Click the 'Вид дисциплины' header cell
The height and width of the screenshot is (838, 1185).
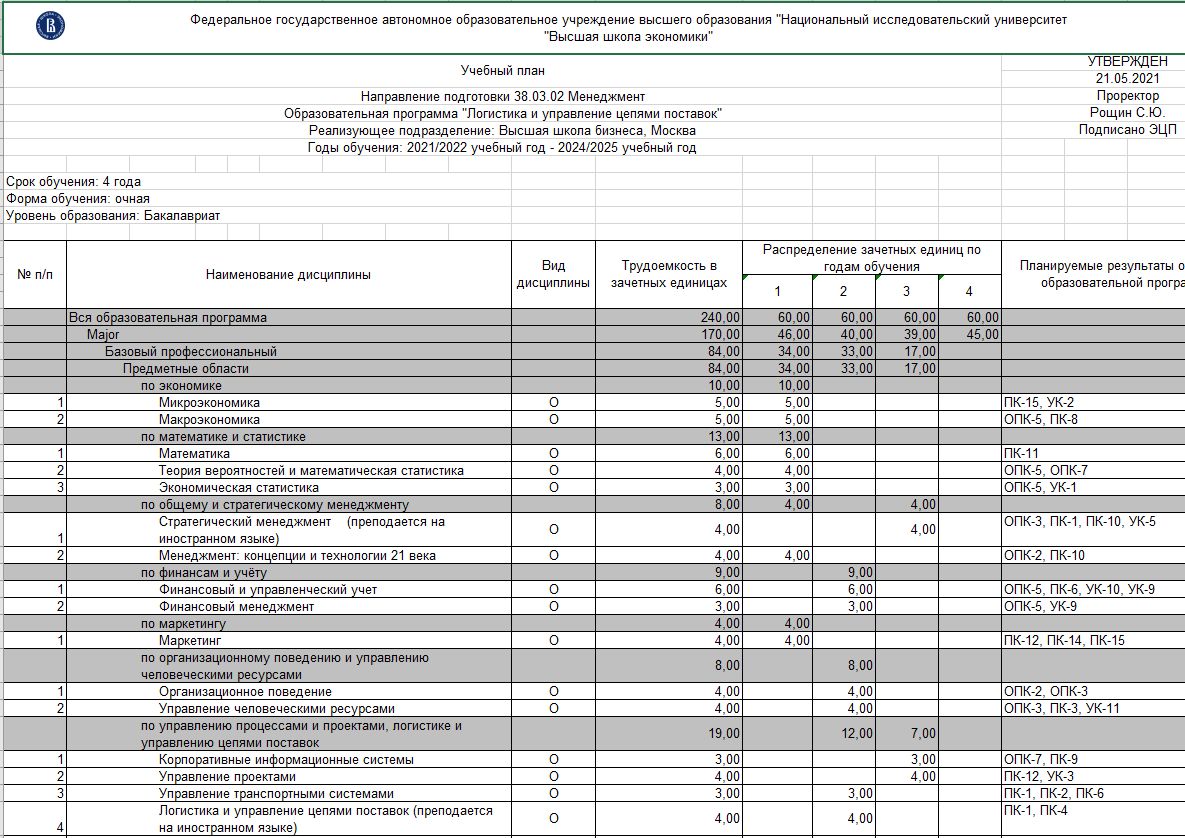553,274
